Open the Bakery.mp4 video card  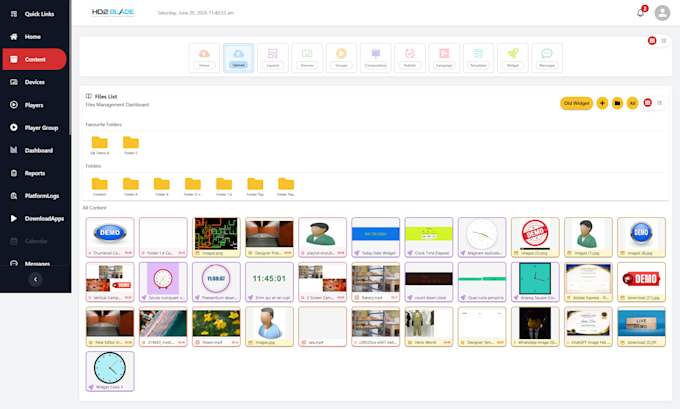point(376,282)
